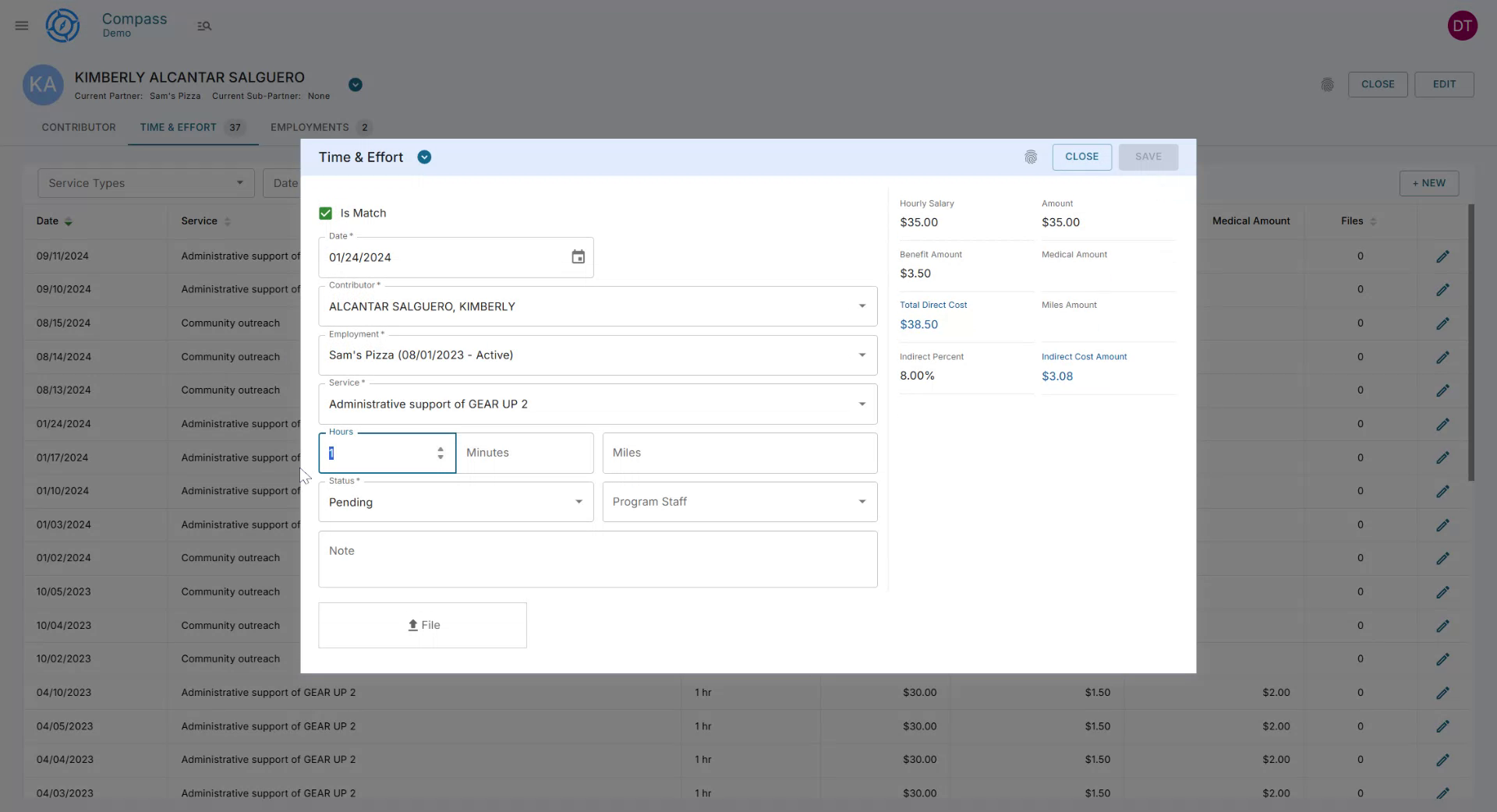The width and height of the screenshot is (1497, 812).
Task: Click the KA contributor avatar
Action: click(43, 85)
